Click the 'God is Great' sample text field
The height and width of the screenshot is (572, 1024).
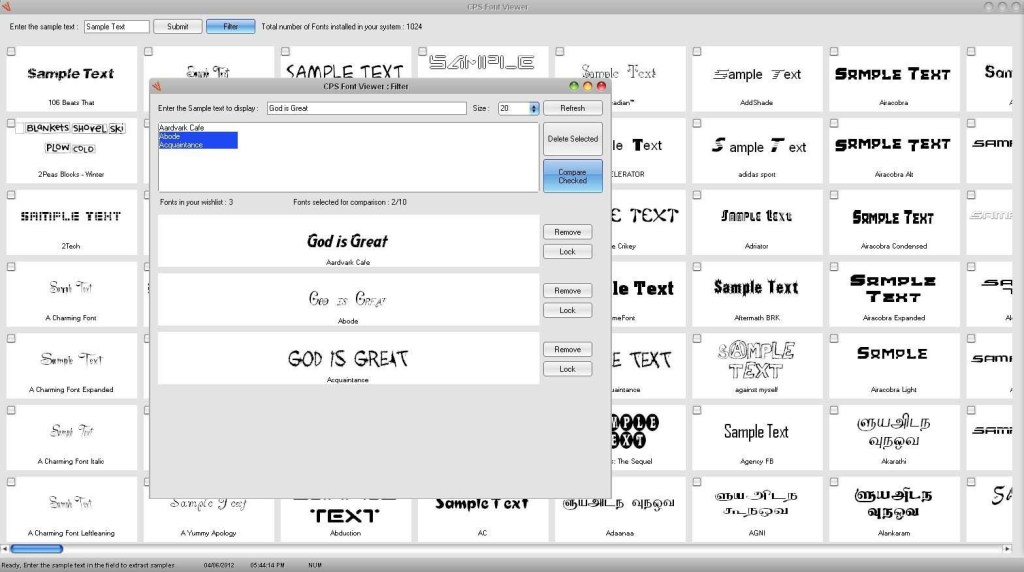pos(366,108)
